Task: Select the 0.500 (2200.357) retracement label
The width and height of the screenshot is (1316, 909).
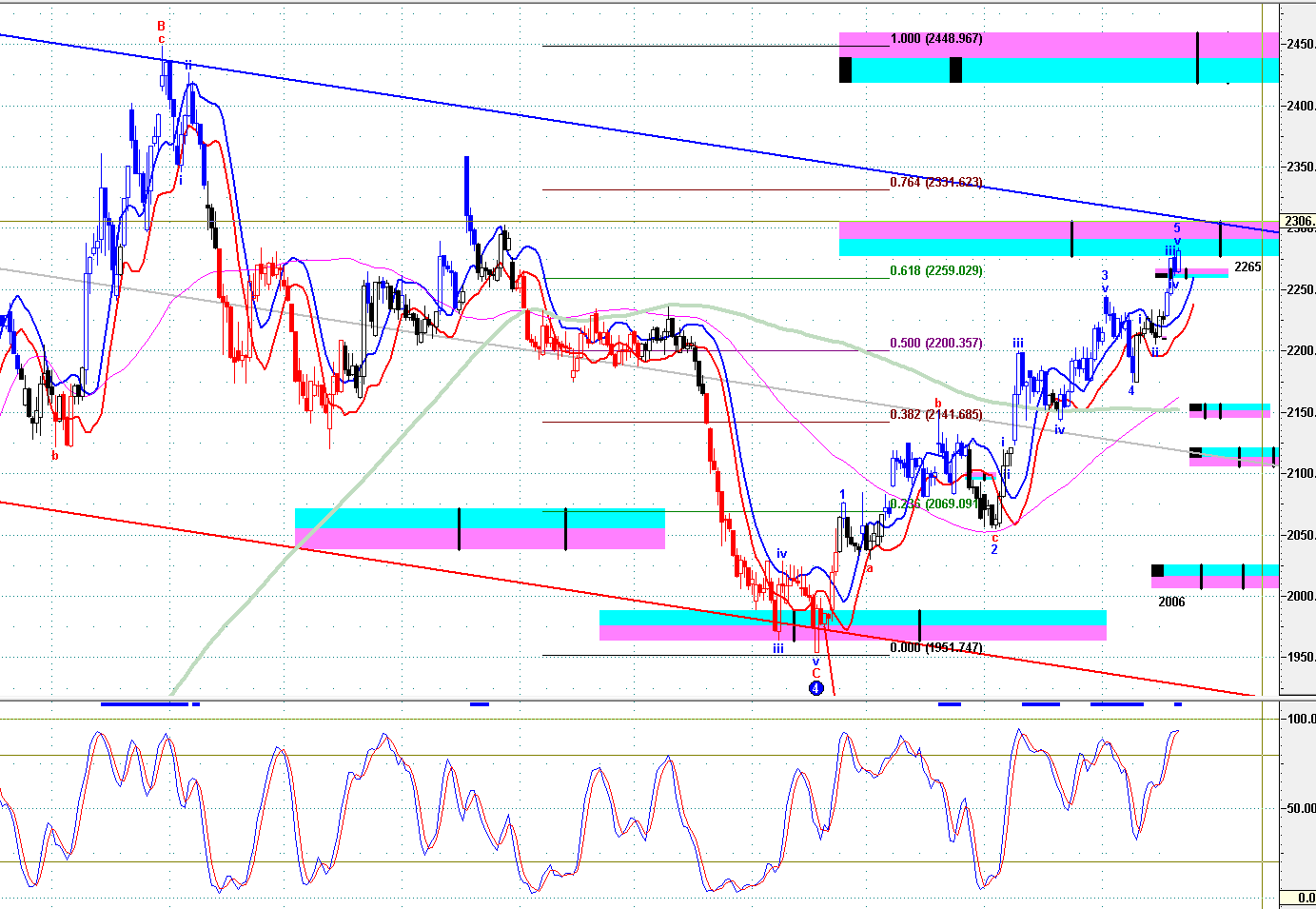Action: pyautogui.click(x=936, y=344)
